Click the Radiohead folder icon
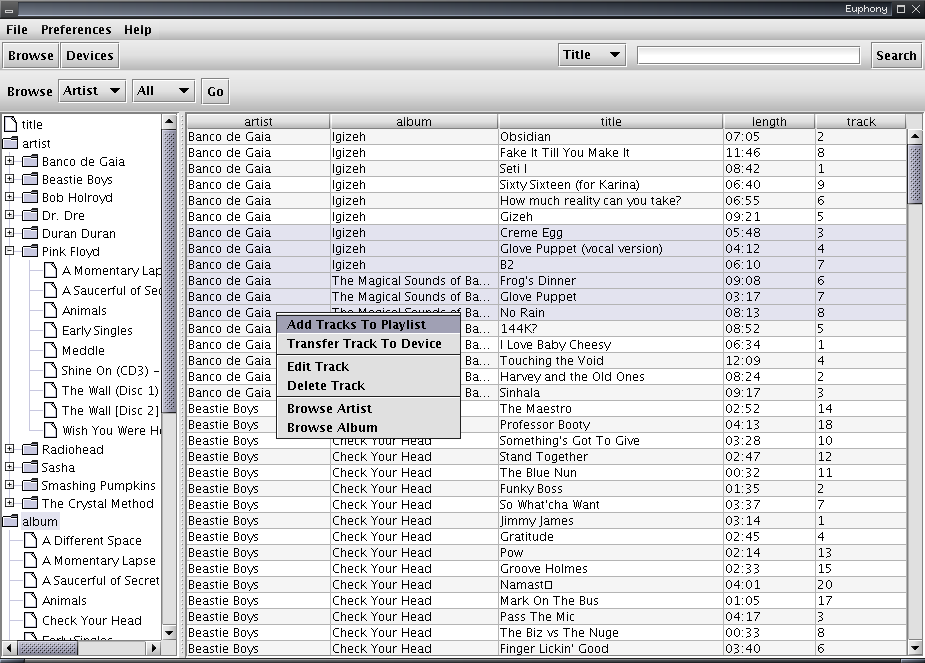Image resolution: width=925 pixels, height=663 pixels. tap(30, 449)
